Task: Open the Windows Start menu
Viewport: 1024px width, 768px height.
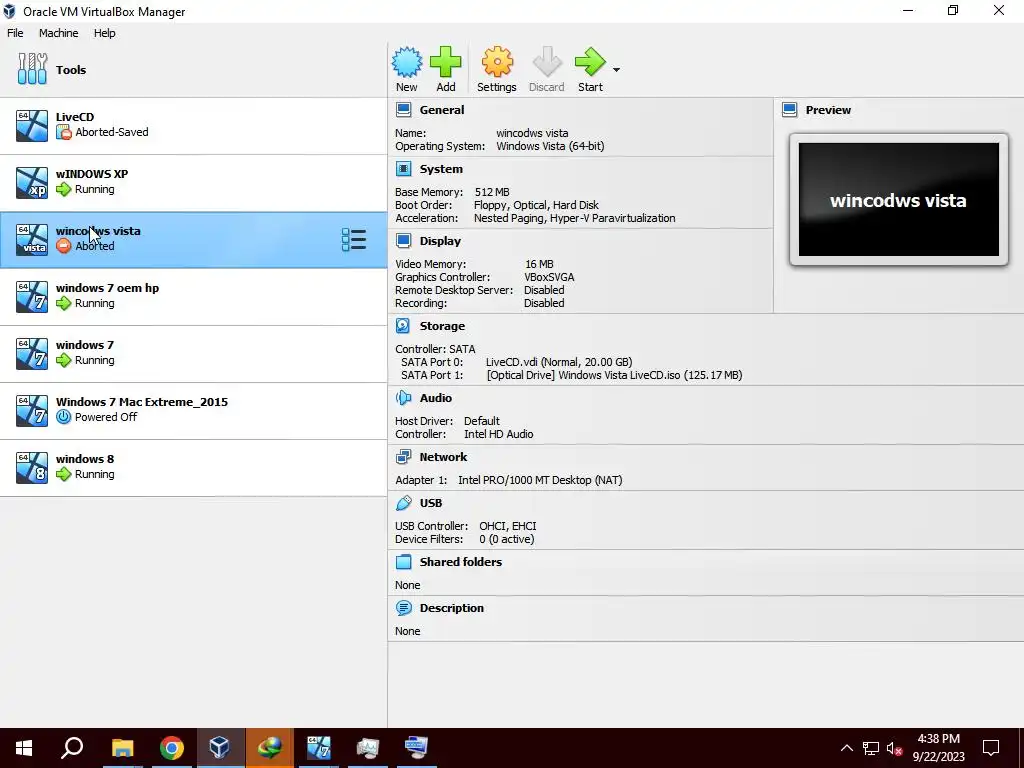Action: (24, 748)
